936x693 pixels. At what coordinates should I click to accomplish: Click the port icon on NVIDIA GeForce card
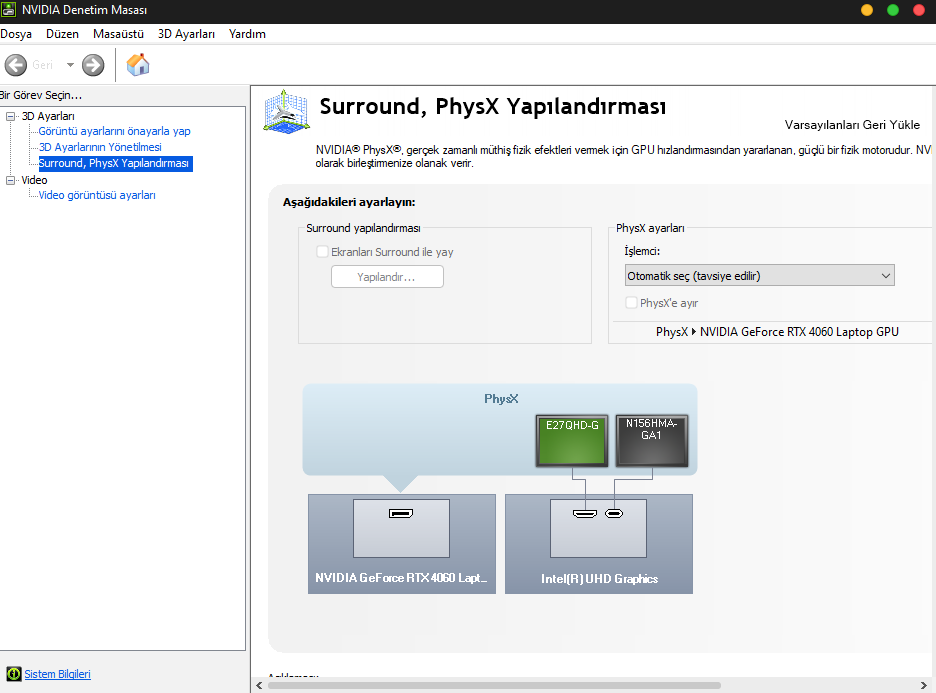(x=401, y=513)
